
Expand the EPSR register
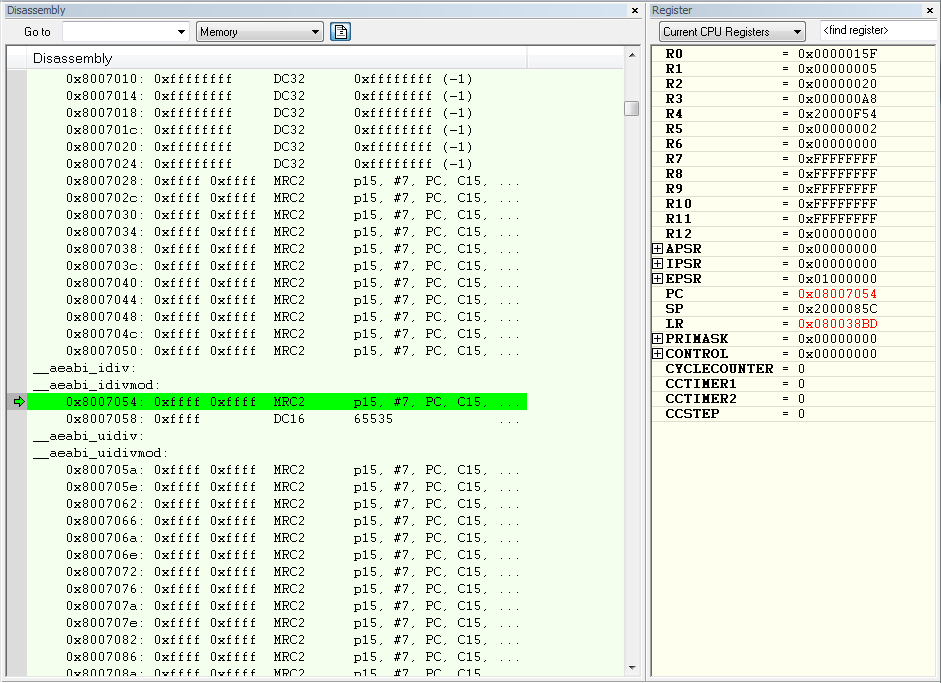tap(658, 278)
